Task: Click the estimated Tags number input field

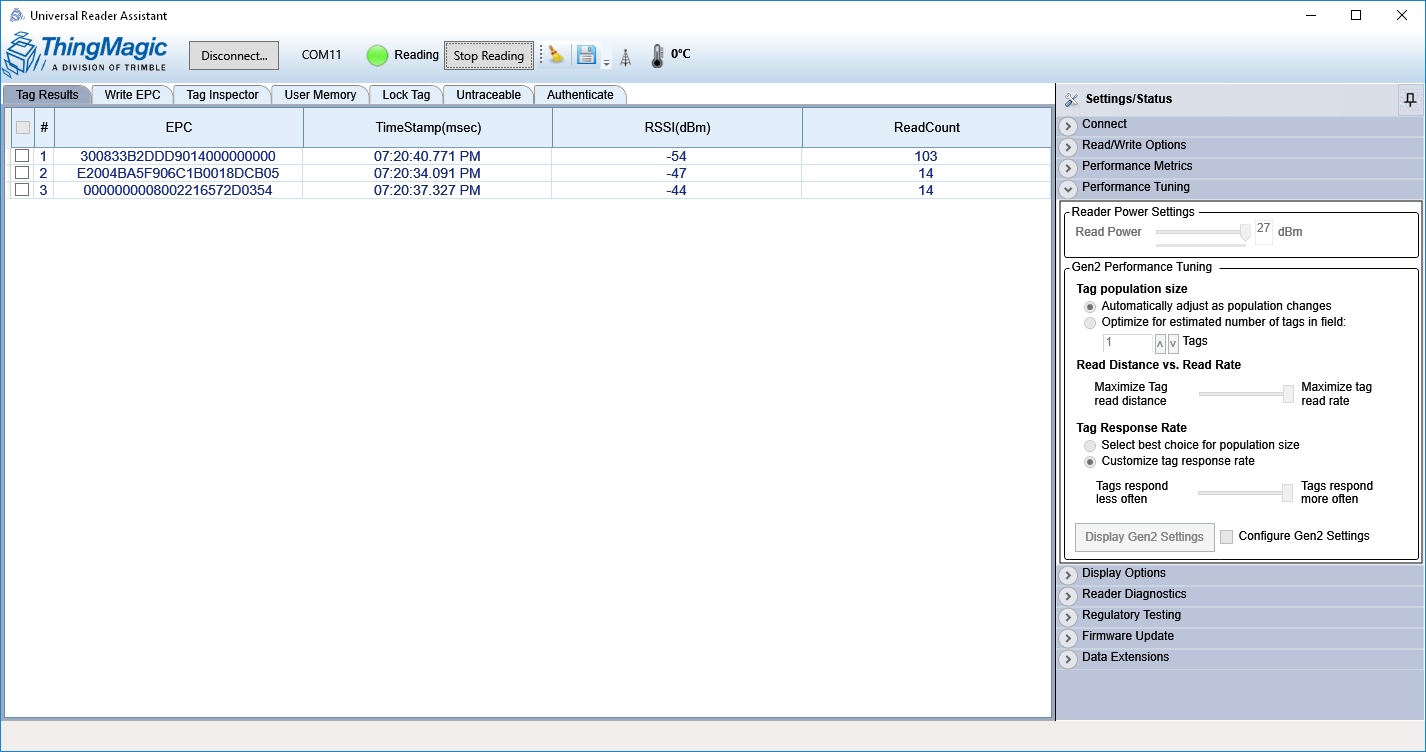Action: tap(1128, 342)
